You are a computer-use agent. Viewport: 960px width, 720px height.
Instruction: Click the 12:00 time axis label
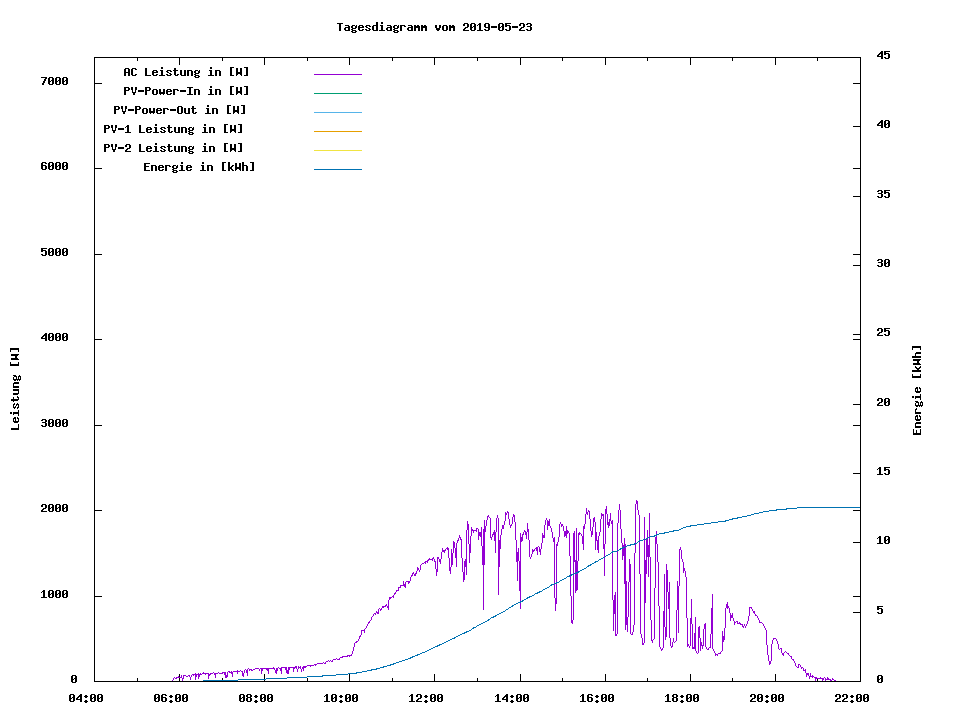coord(427,698)
